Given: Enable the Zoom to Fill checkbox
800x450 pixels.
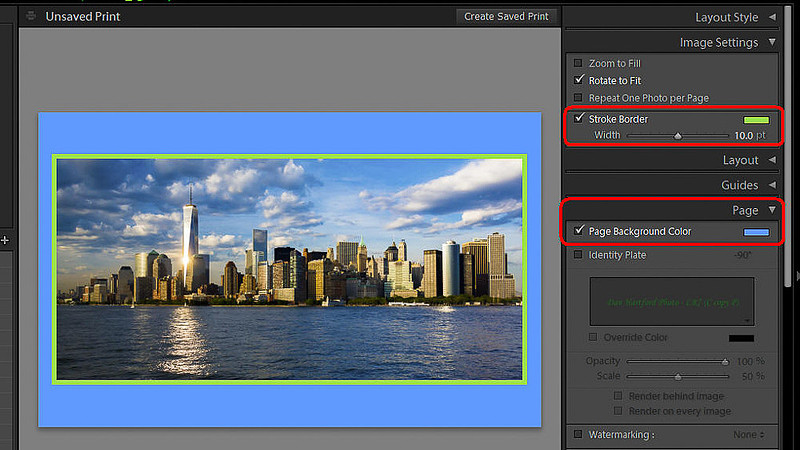Looking at the screenshot, I should (x=578, y=63).
